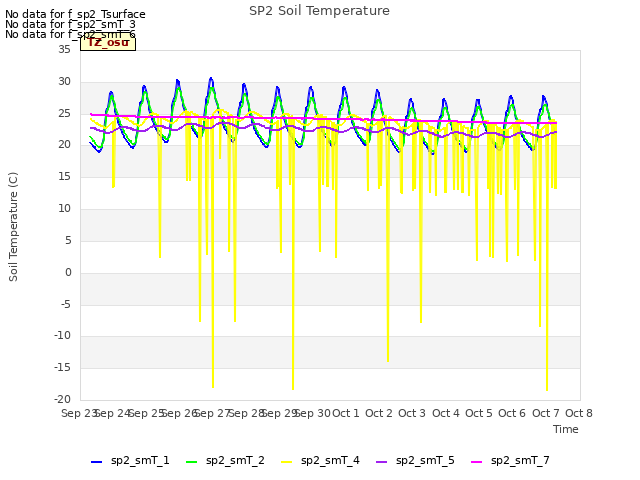Click the Oct 4 x-axis tick label
This screenshot has height=480, width=640.
tap(446, 413)
